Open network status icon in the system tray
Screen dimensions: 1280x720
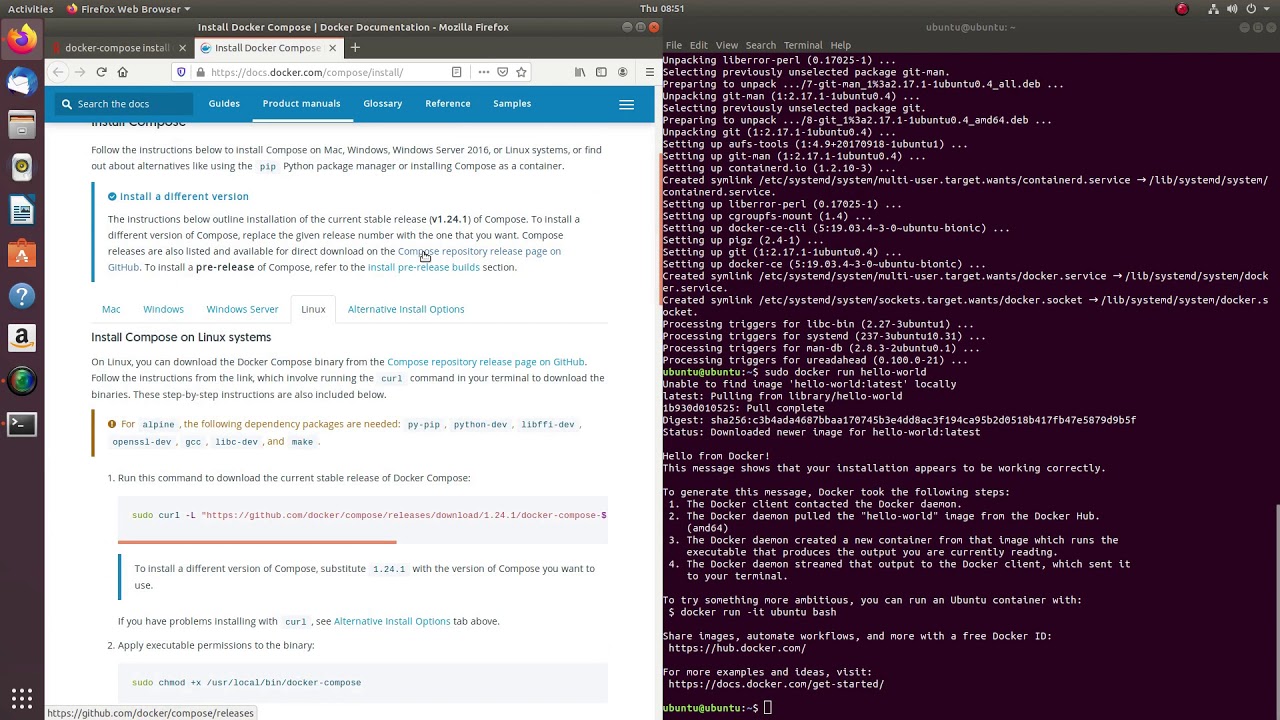[x=1214, y=9]
